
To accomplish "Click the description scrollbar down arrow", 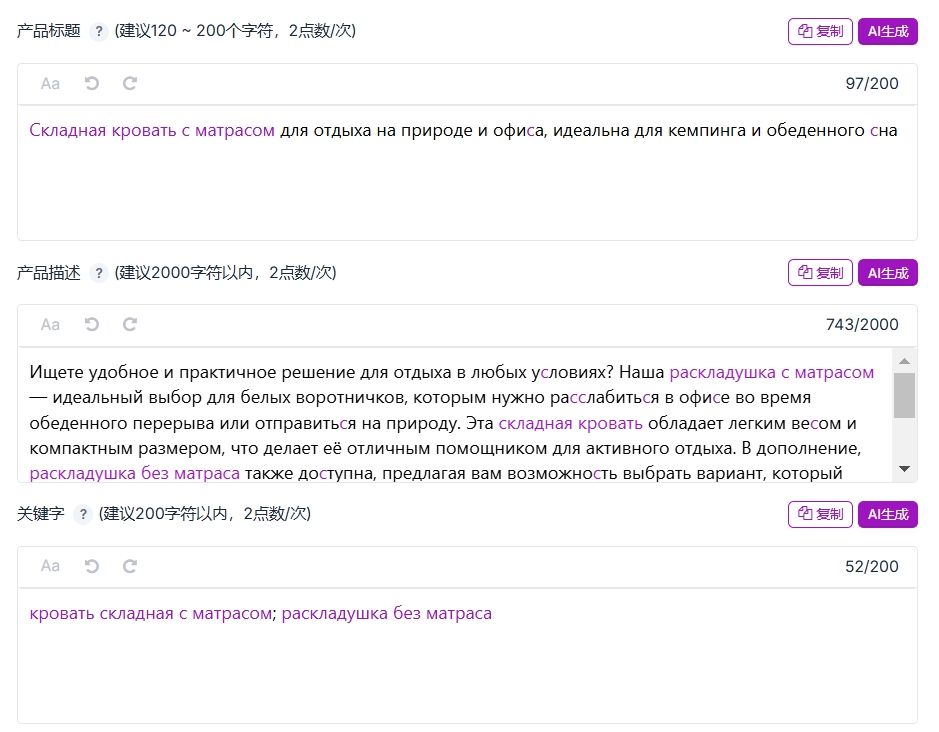I will (x=904, y=469).
